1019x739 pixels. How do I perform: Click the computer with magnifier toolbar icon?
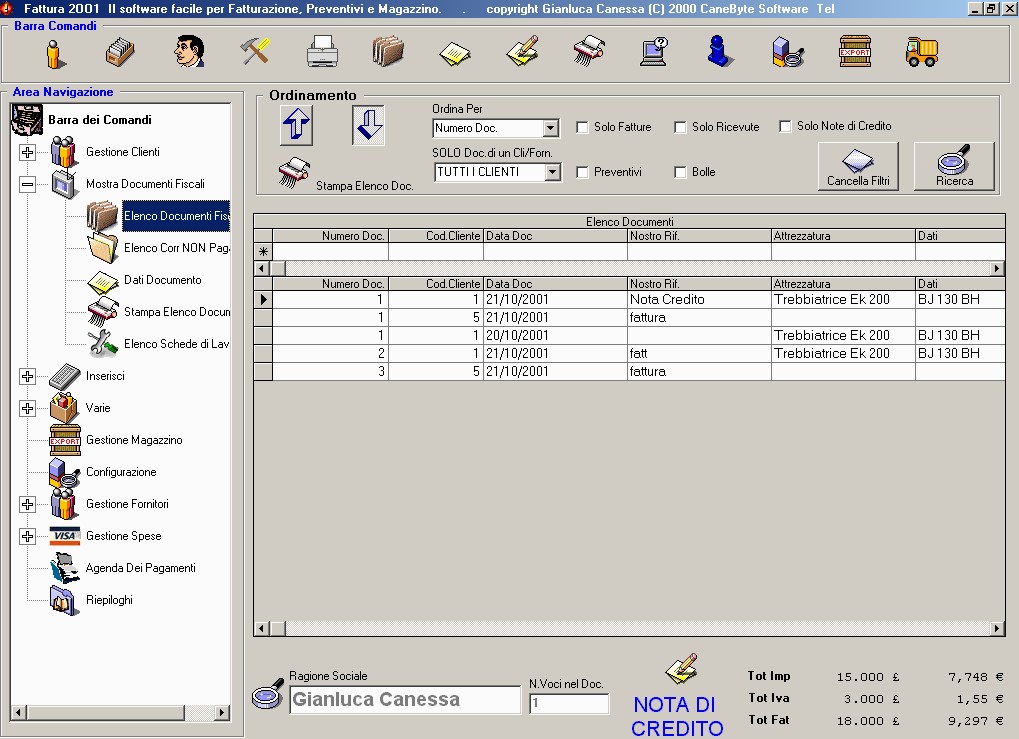pos(788,51)
